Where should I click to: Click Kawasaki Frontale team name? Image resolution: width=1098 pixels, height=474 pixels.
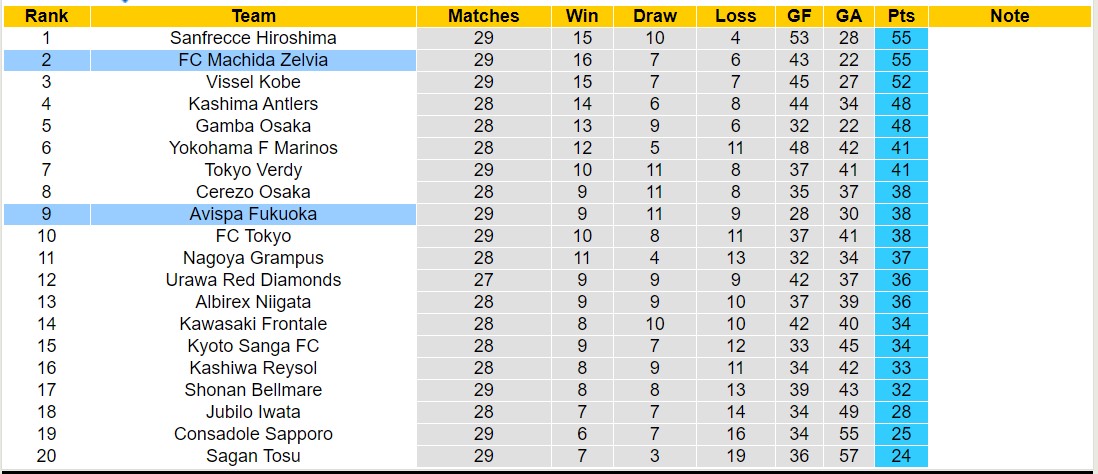coord(253,324)
